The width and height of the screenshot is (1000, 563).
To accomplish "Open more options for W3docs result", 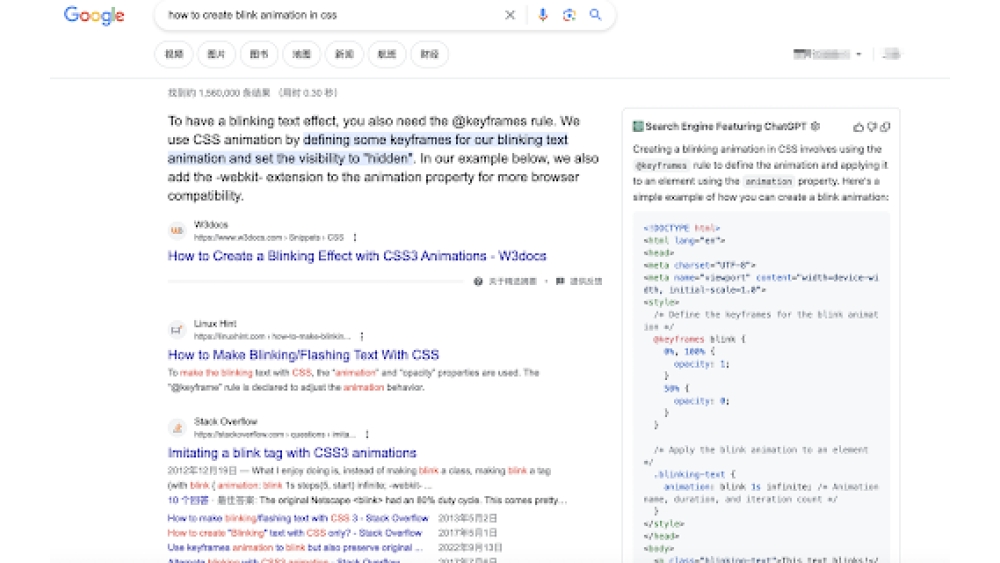I will 355,238.
